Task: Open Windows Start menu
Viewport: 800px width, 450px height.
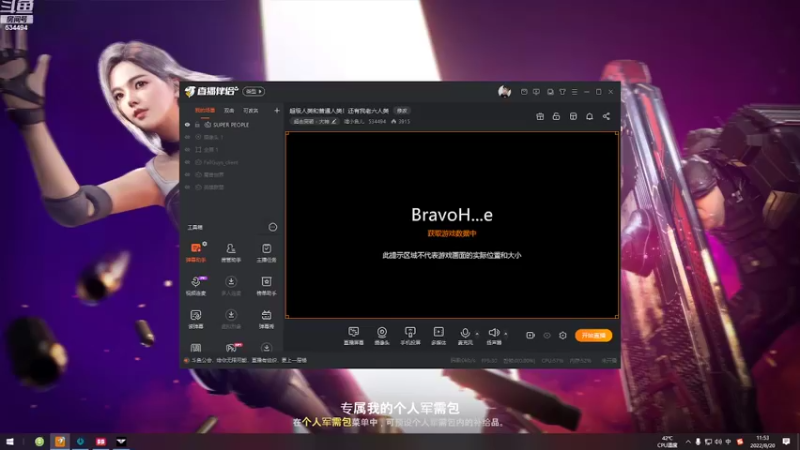Action: pyautogui.click(x=10, y=441)
